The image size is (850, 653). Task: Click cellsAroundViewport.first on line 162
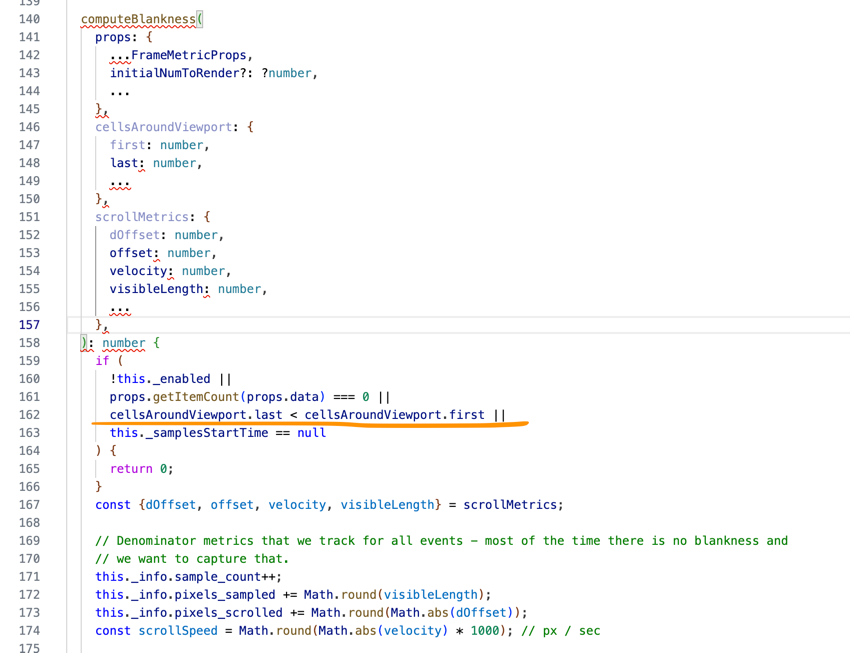point(394,415)
